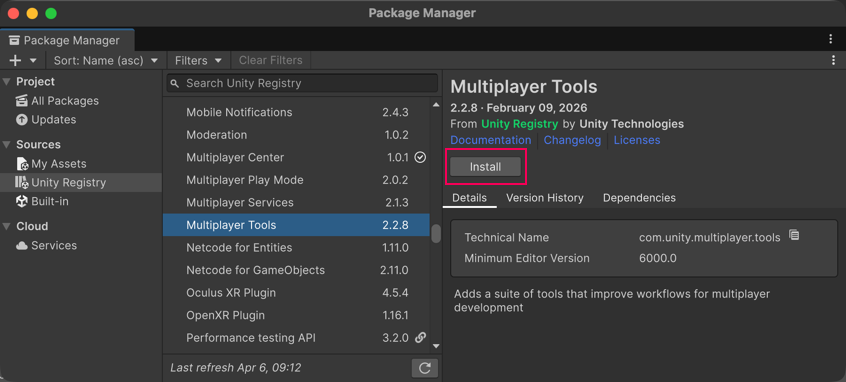Select Unity Registry source
This screenshot has width=846, height=382.
(81, 182)
